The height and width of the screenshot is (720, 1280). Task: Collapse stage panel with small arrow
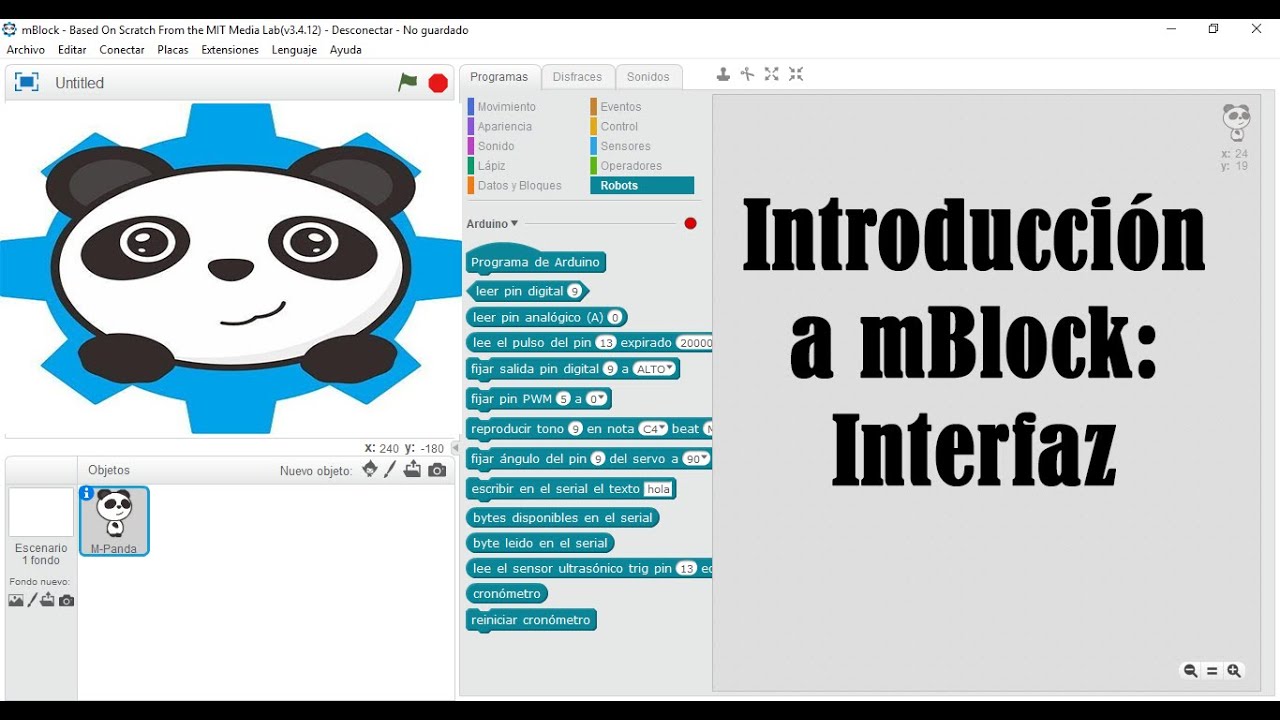(455, 448)
